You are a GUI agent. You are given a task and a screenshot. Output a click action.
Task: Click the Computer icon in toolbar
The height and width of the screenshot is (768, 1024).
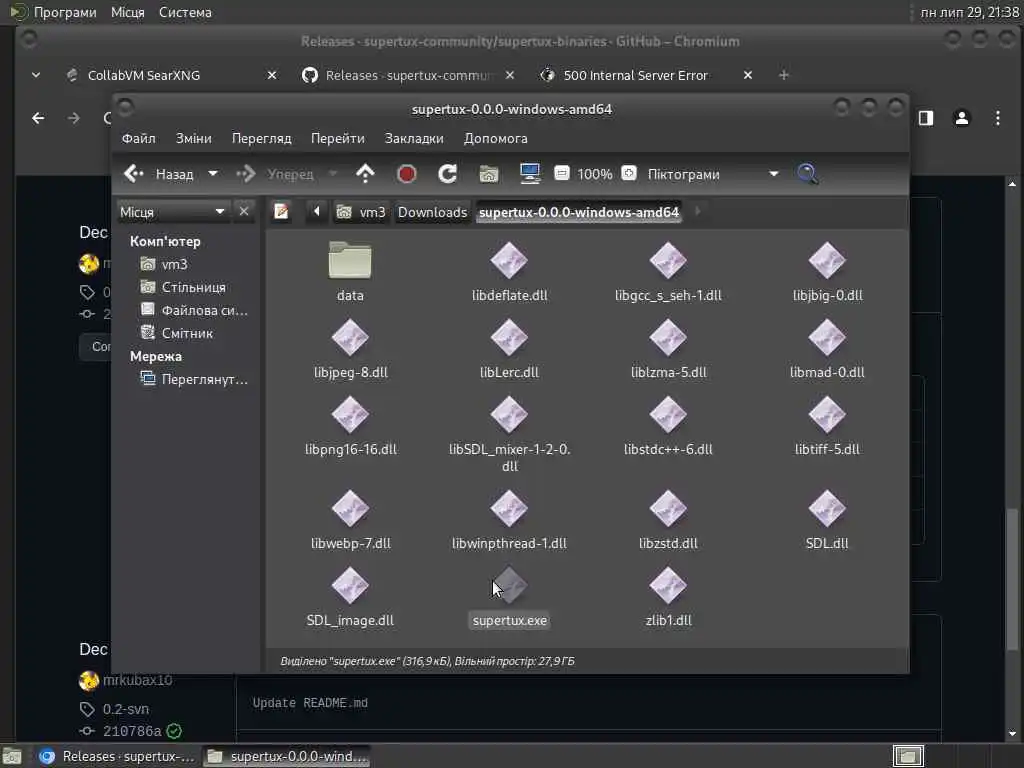(x=530, y=174)
